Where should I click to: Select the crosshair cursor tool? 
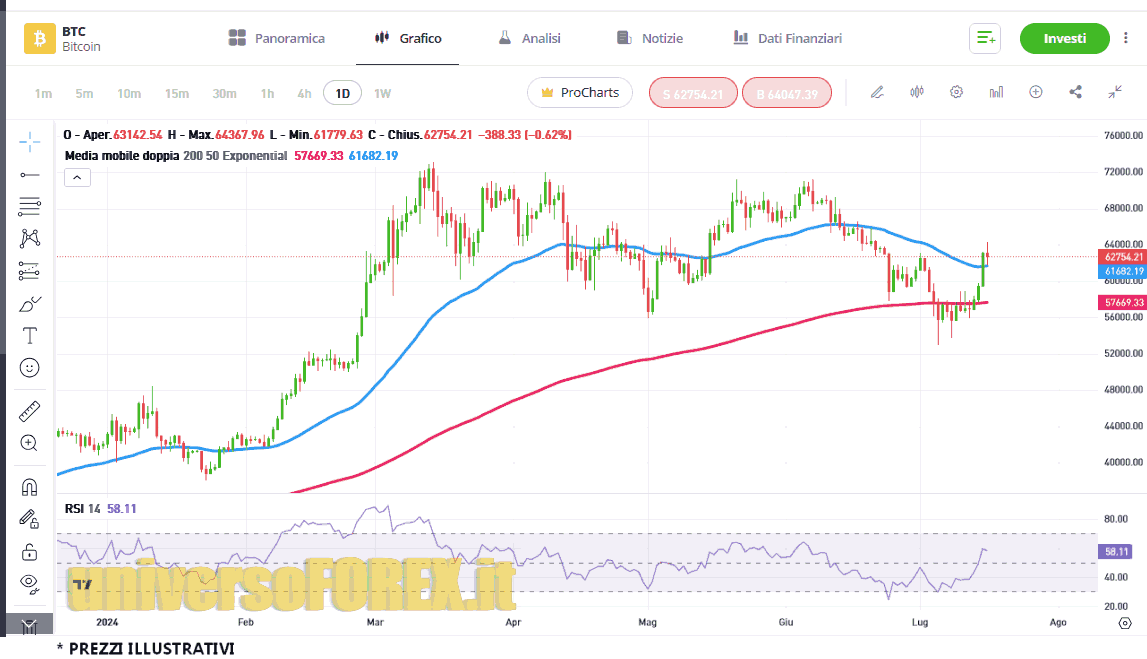click(x=29, y=142)
